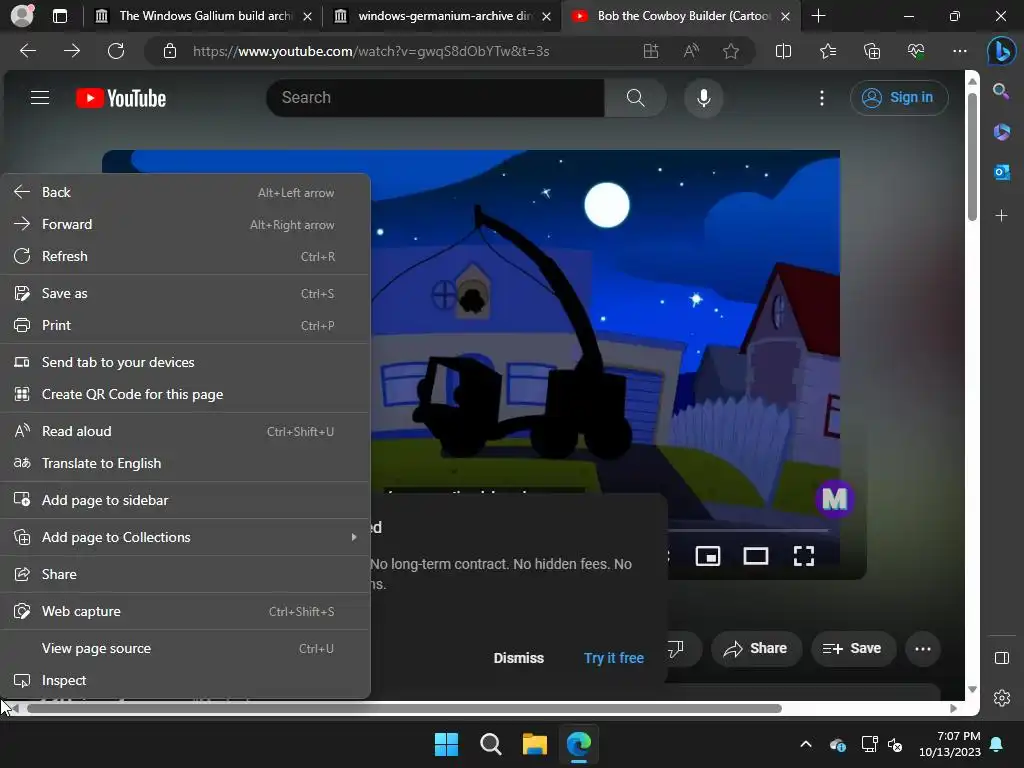Viewport: 1024px width, 768px height.
Task: Click the channel watermark M on video
Action: [x=835, y=500]
